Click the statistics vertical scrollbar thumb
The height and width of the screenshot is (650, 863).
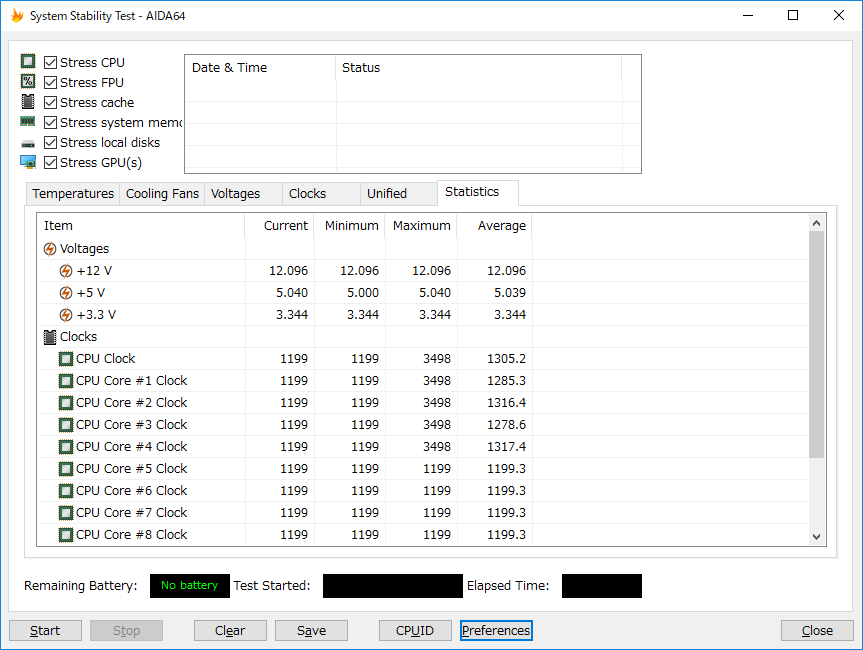pos(816,345)
